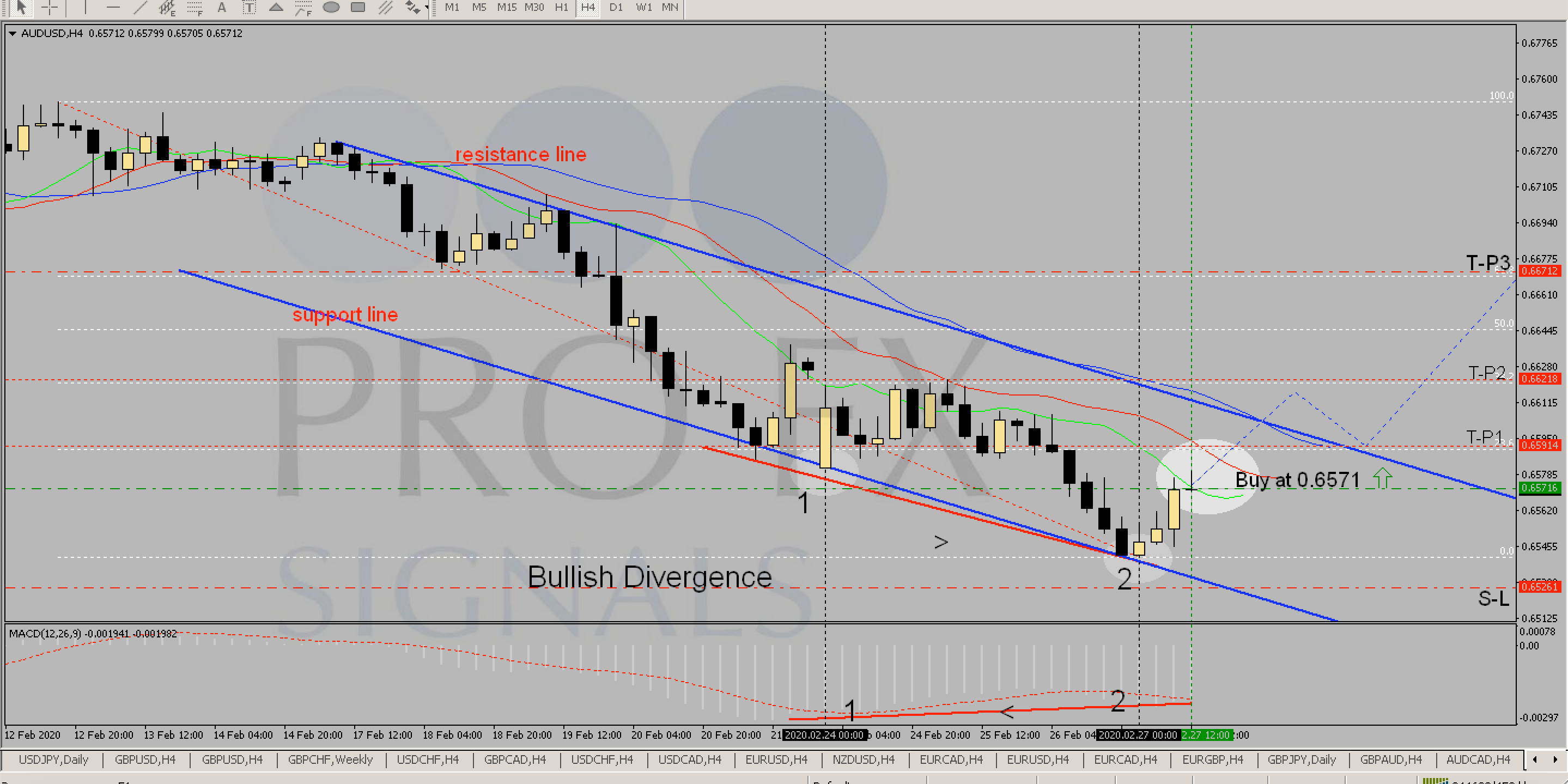Pick the horizontal line drawing tool
Screen dimensions: 1568x784
tap(113, 7)
